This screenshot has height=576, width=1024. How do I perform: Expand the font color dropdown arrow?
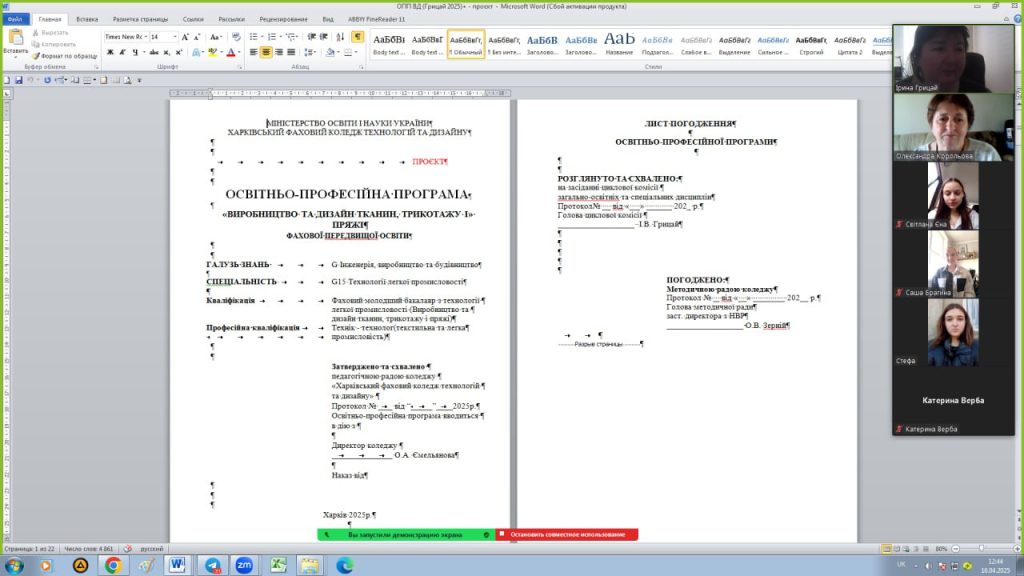[x=240, y=52]
